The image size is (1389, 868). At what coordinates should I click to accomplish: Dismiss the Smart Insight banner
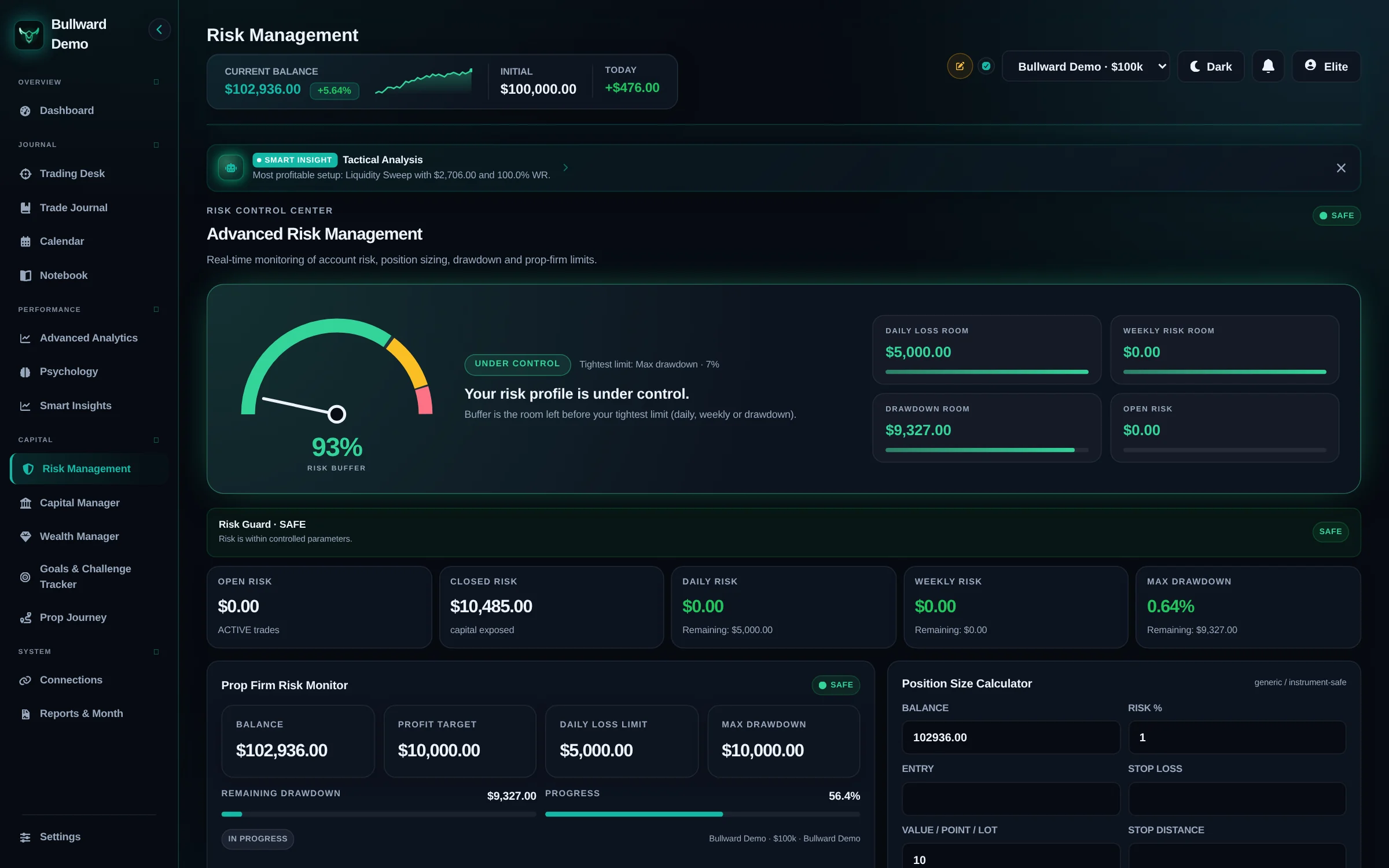[x=1341, y=168]
